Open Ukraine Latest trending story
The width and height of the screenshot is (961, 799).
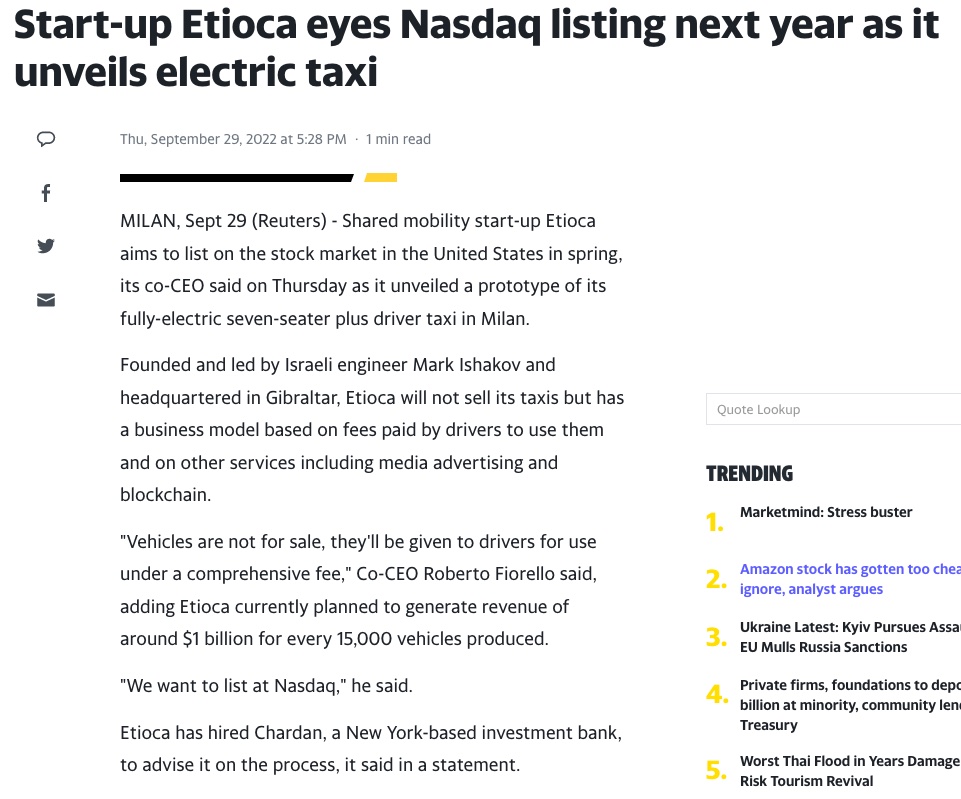click(850, 637)
